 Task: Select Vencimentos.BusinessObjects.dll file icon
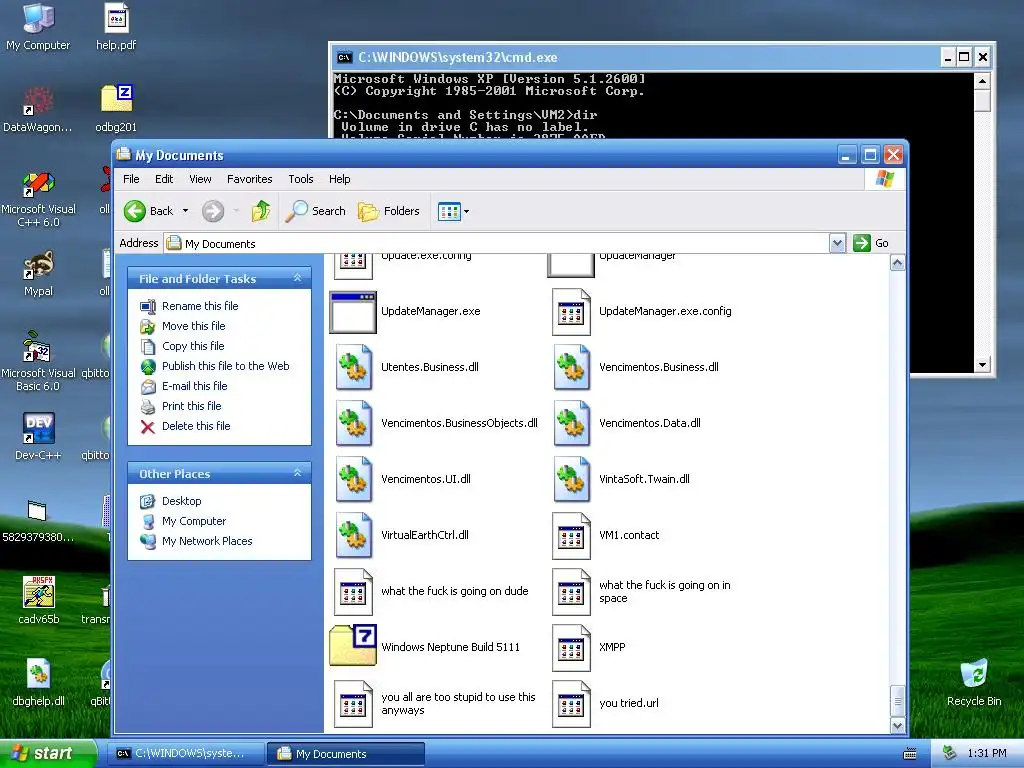pos(353,424)
